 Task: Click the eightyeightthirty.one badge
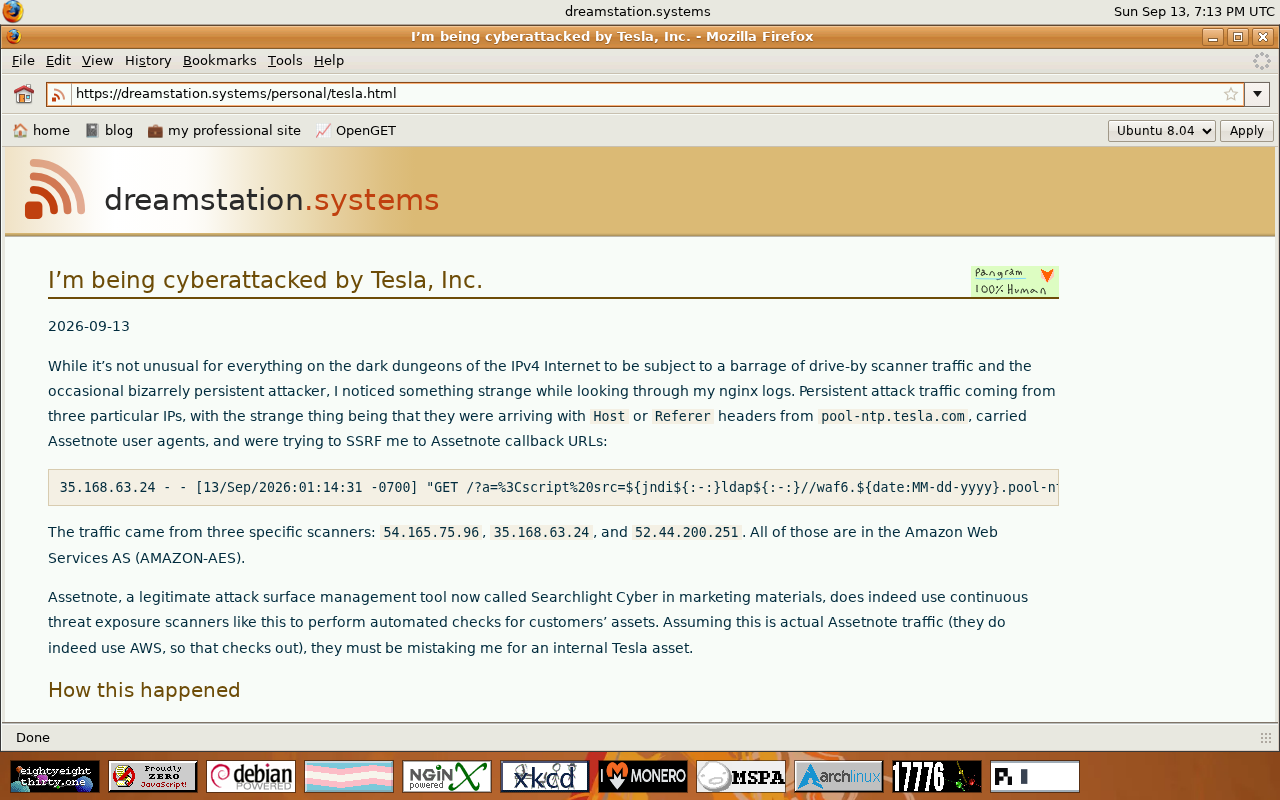point(55,777)
